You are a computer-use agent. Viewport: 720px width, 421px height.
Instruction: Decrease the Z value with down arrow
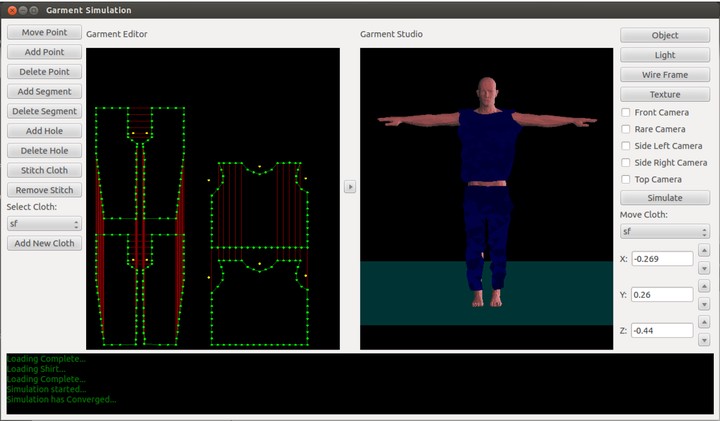coord(704,340)
